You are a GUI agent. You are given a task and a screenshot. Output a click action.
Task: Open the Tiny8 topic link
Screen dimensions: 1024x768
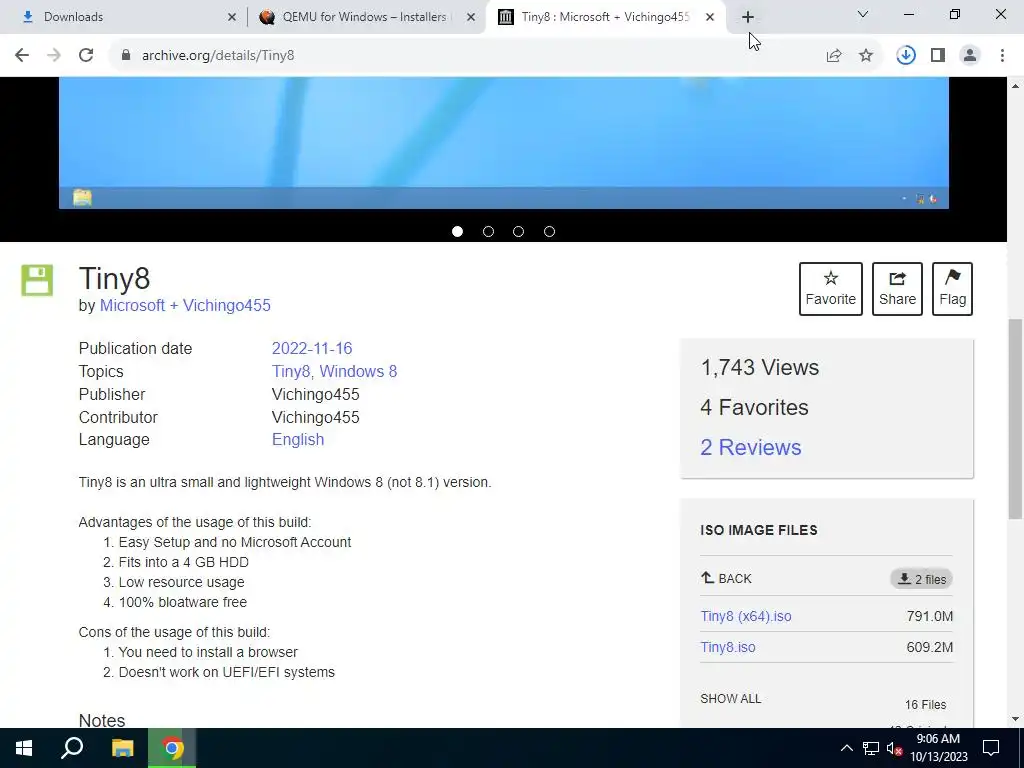tap(291, 371)
